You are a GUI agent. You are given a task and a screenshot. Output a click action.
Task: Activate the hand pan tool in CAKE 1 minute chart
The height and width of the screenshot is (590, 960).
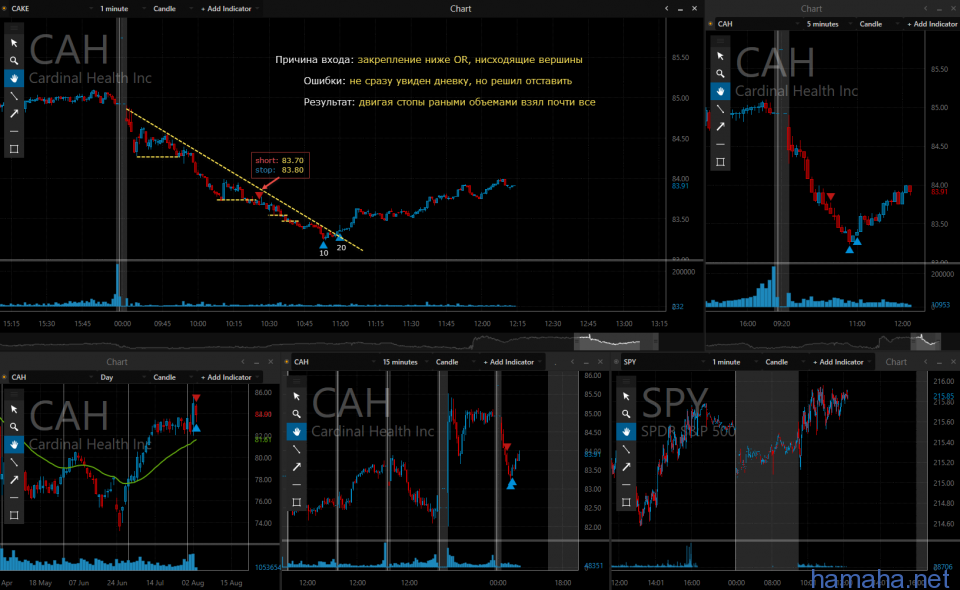[14, 78]
